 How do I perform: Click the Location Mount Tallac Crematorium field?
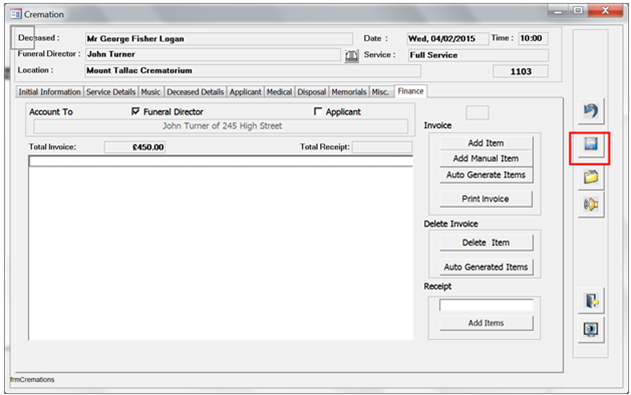253,70
